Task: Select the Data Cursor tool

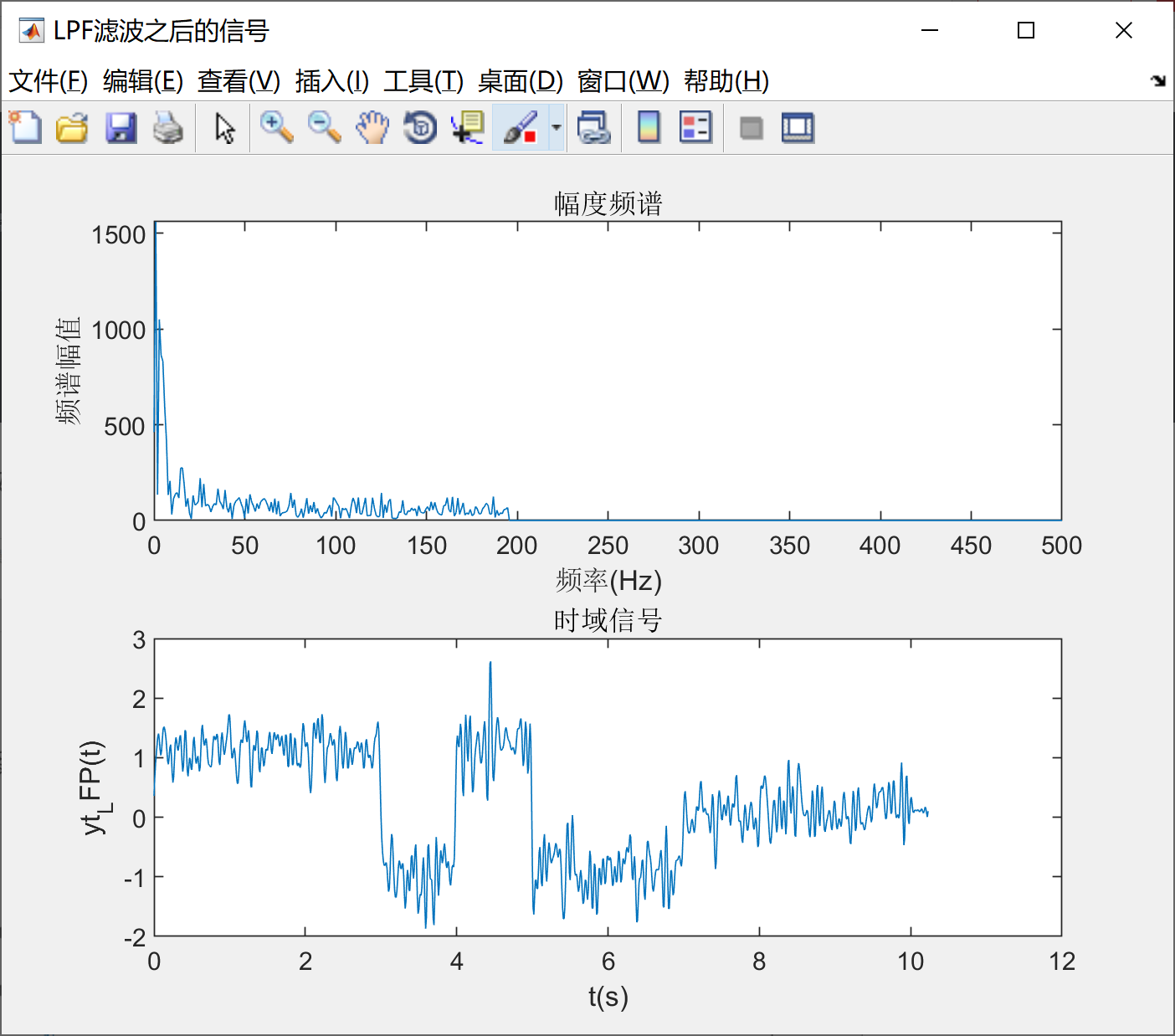Action: (468, 128)
